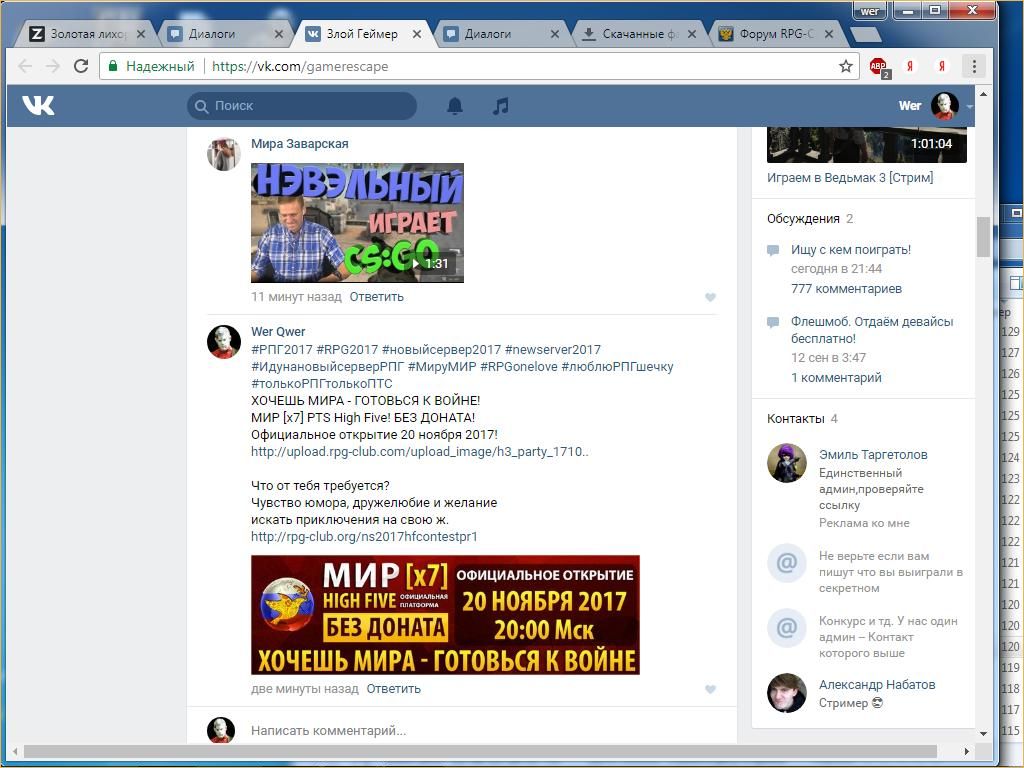Close the Золотая лихорадка tab

140,34
